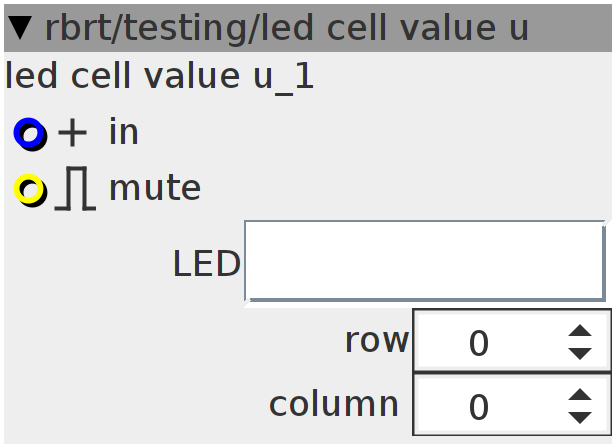Click the title bar text 'rbrt/testing/led cell value u'
The height and width of the screenshot is (448, 616).
tap(285, 29)
